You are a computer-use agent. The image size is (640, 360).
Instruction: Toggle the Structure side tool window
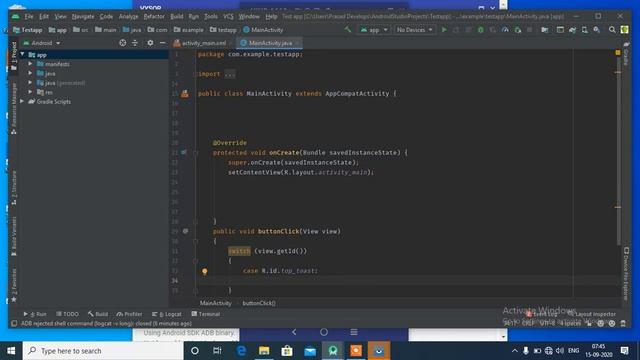[13, 188]
